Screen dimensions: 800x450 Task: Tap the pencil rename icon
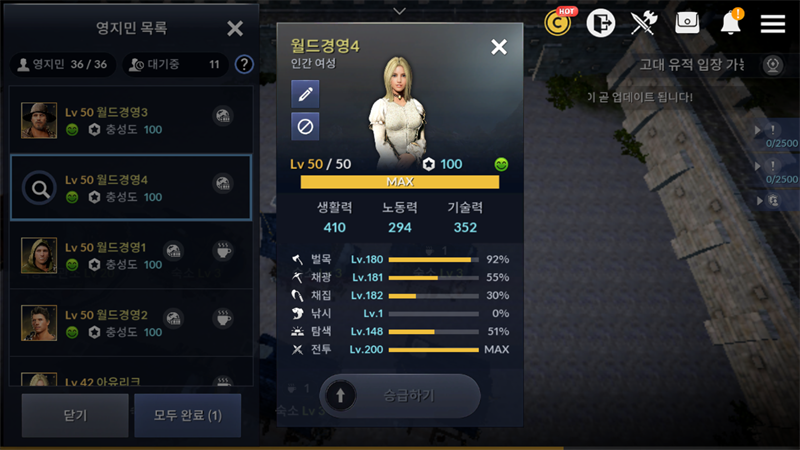[x=305, y=94]
